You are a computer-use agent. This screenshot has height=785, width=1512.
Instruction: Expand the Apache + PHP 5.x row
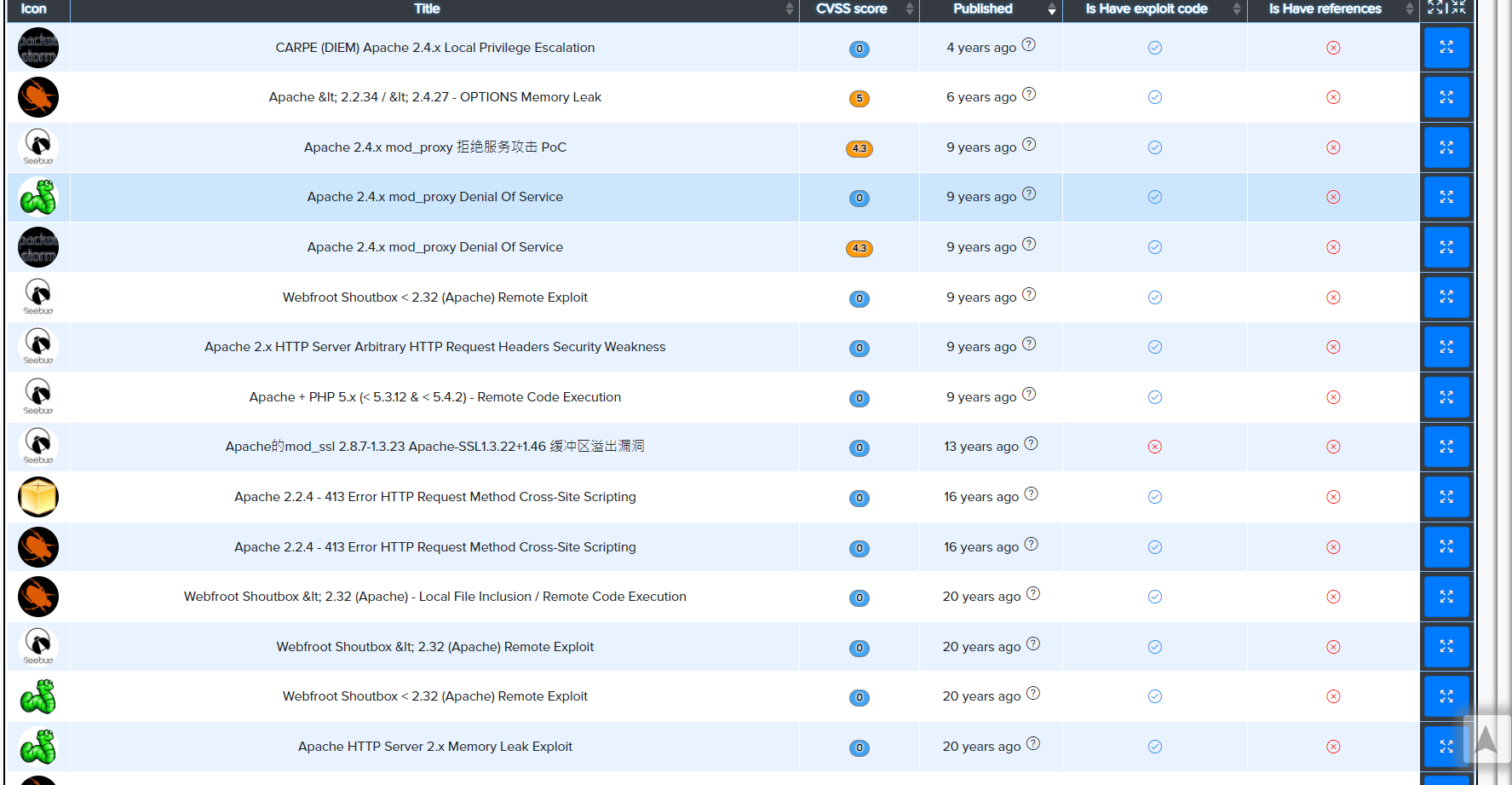1446,397
